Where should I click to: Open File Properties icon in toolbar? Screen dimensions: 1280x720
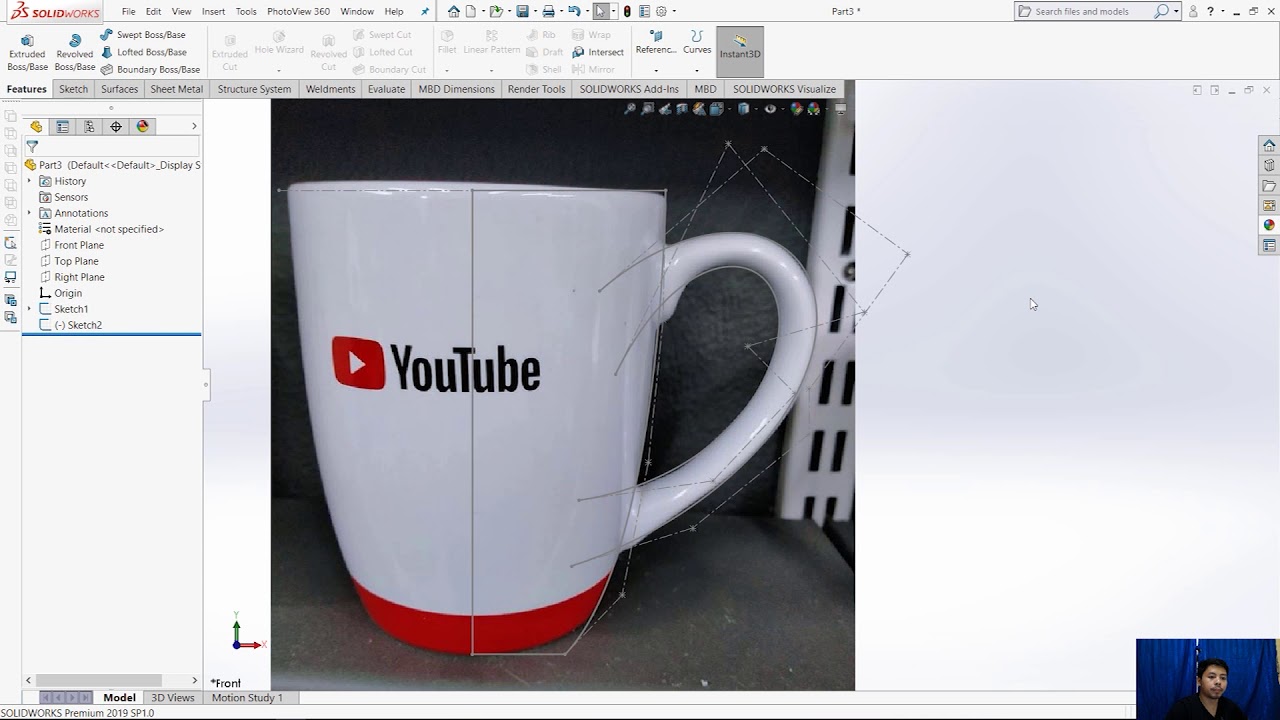coord(644,11)
